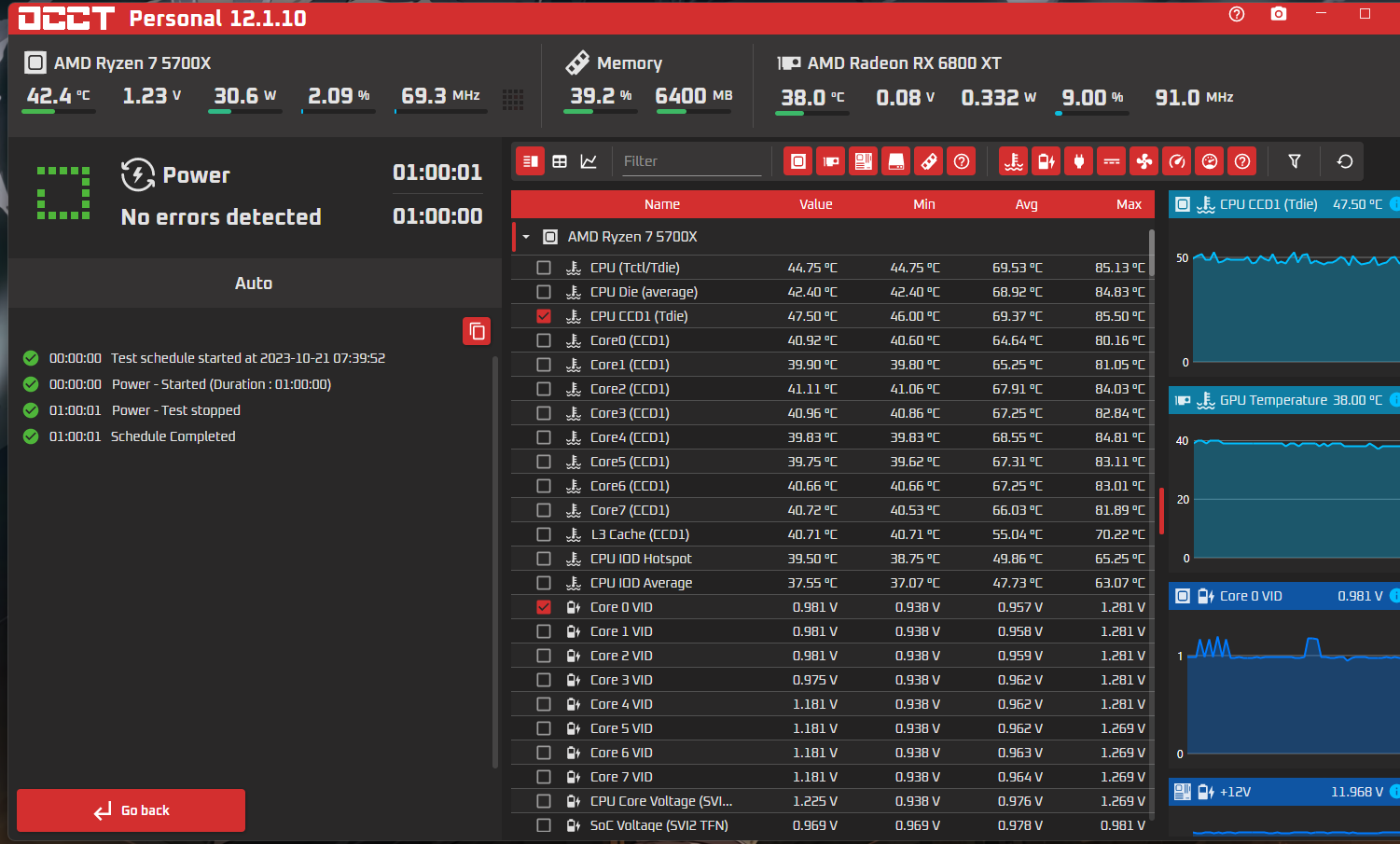
Task: Click the Power test lightning icon
Action: pyautogui.click(x=138, y=174)
